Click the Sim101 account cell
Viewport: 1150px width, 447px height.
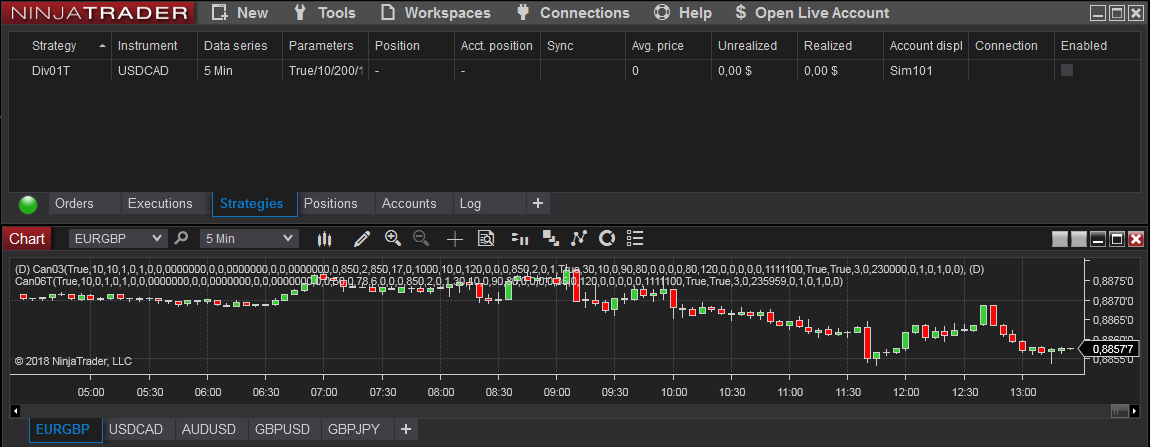[x=926, y=71]
